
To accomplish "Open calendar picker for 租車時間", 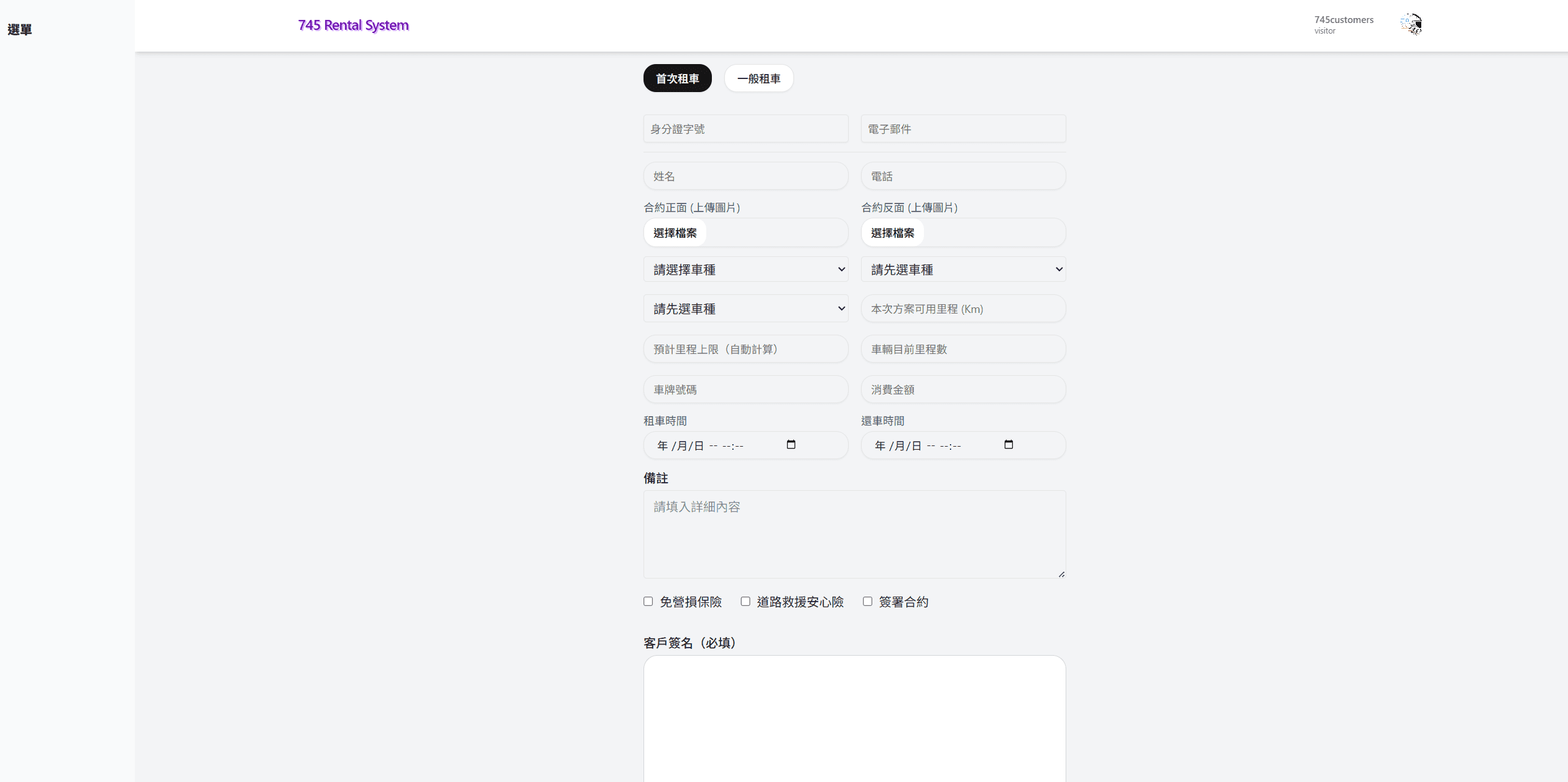I will pyautogui.click(x=791, y=445).
